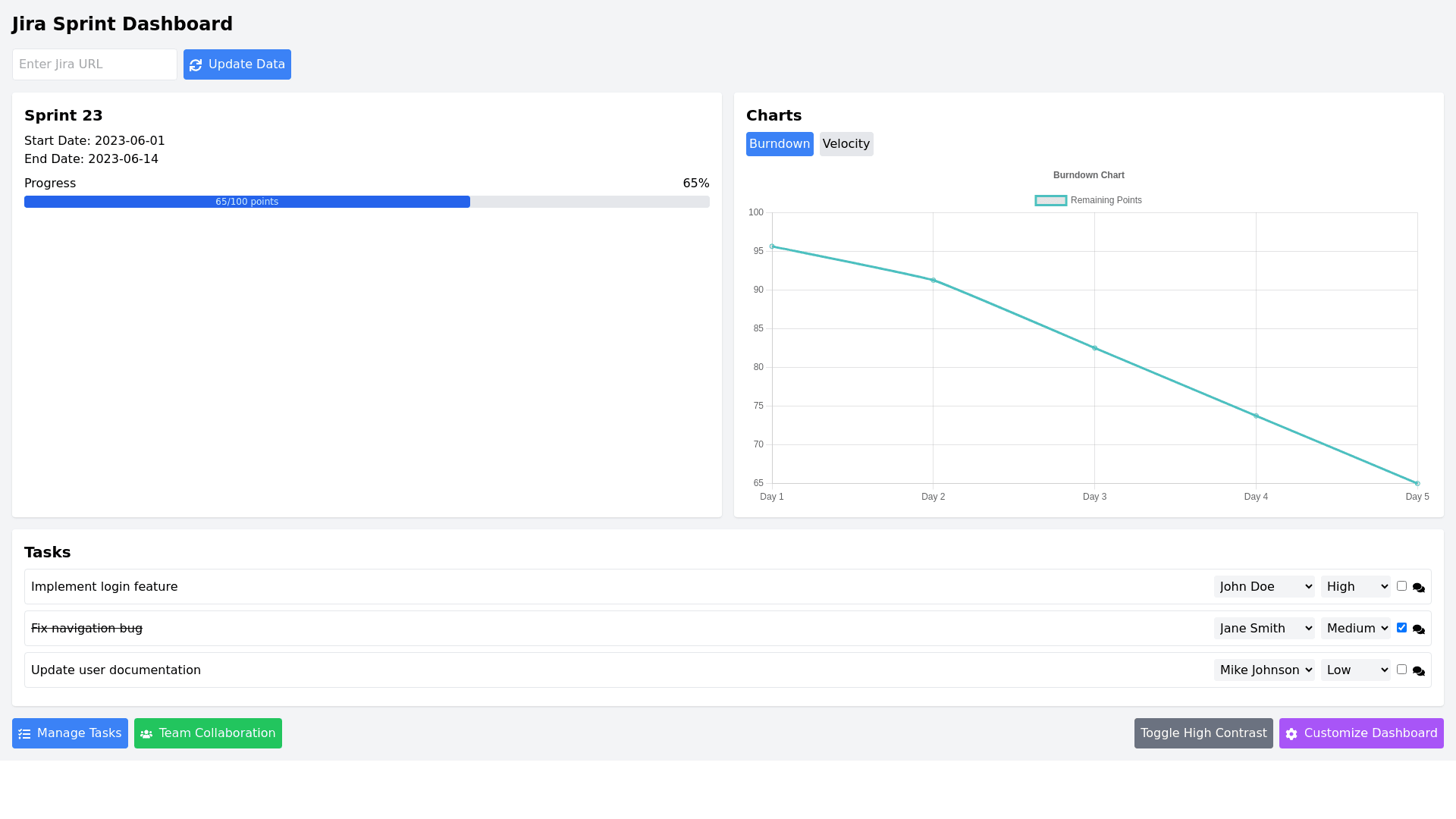Click inside the Enter Jira URL field
Viewport: 1456px width, 819px height.
(x=94, y=64)
